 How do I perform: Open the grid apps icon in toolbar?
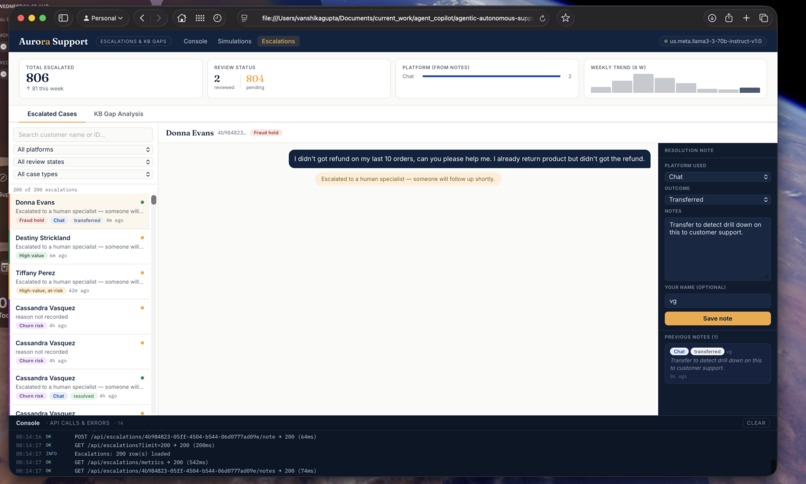[200, 18]
